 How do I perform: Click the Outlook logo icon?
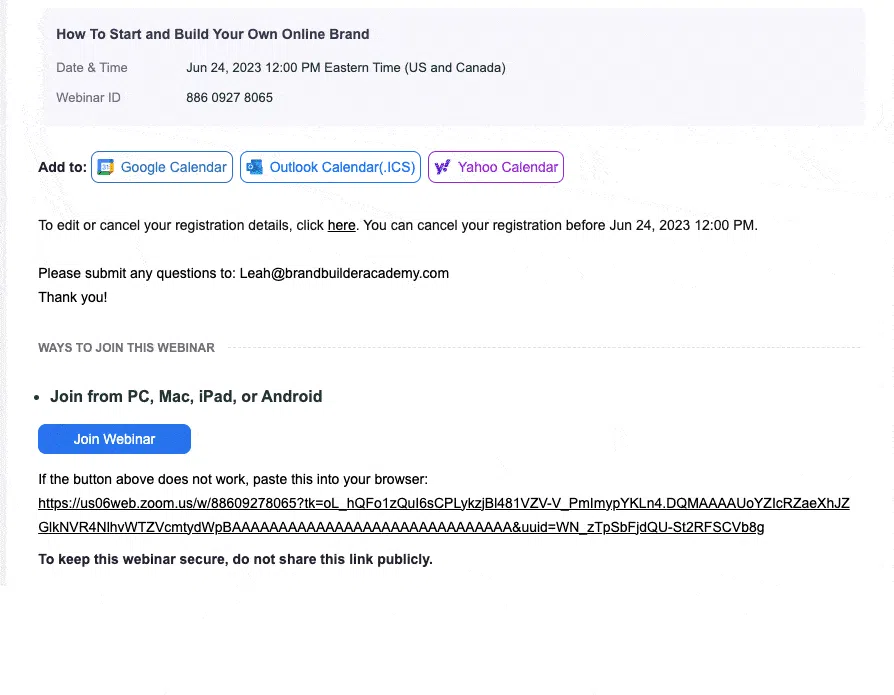coord(254,167)
